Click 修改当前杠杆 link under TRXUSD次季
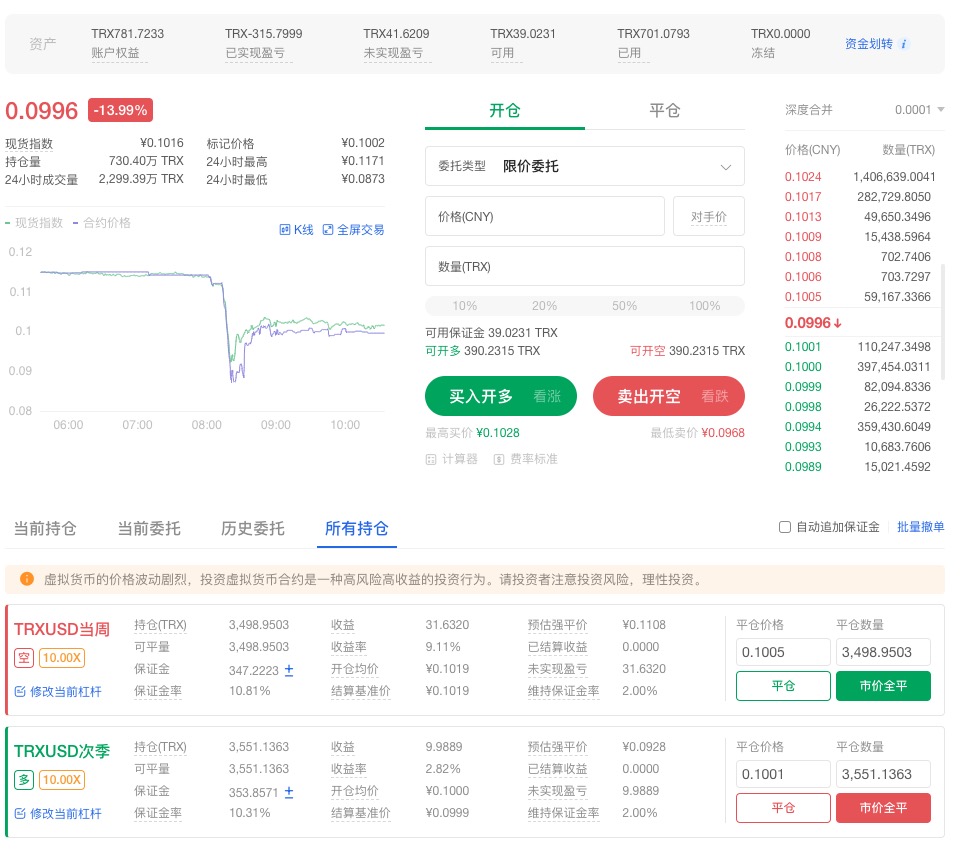The width and height of the screenshot is (975, 855). (x=65, y=813)
